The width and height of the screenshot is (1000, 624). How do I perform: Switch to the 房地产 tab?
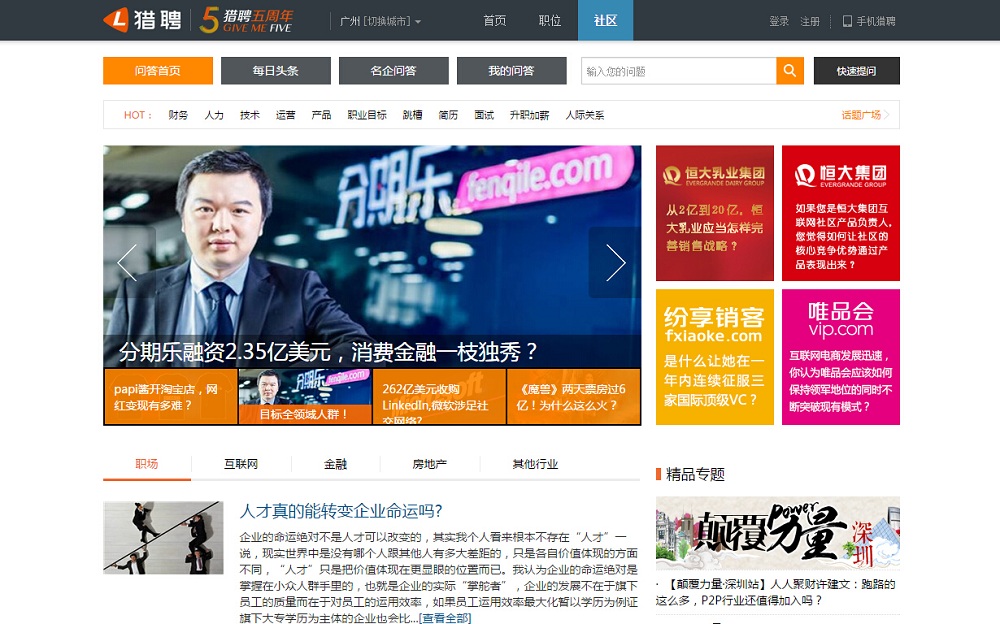click(430, 464)
